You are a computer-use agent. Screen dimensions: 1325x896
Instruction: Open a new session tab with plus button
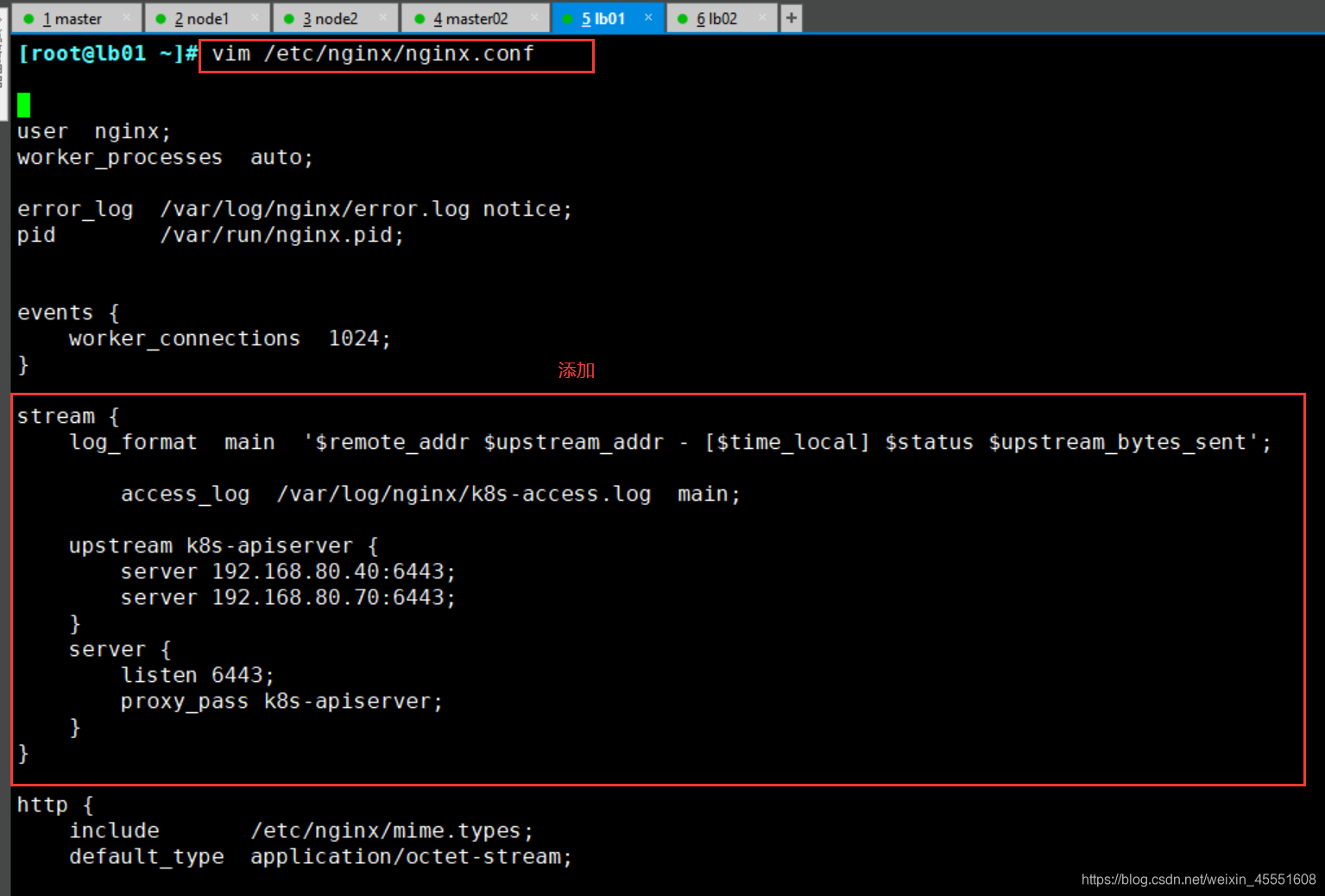click(x=791, y=18)
